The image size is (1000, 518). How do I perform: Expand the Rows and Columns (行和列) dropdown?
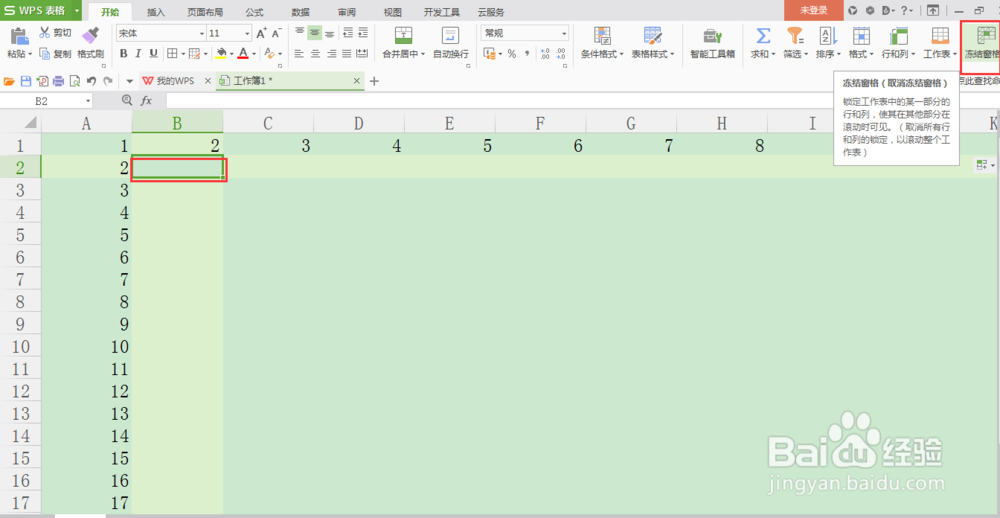[913, 55]
